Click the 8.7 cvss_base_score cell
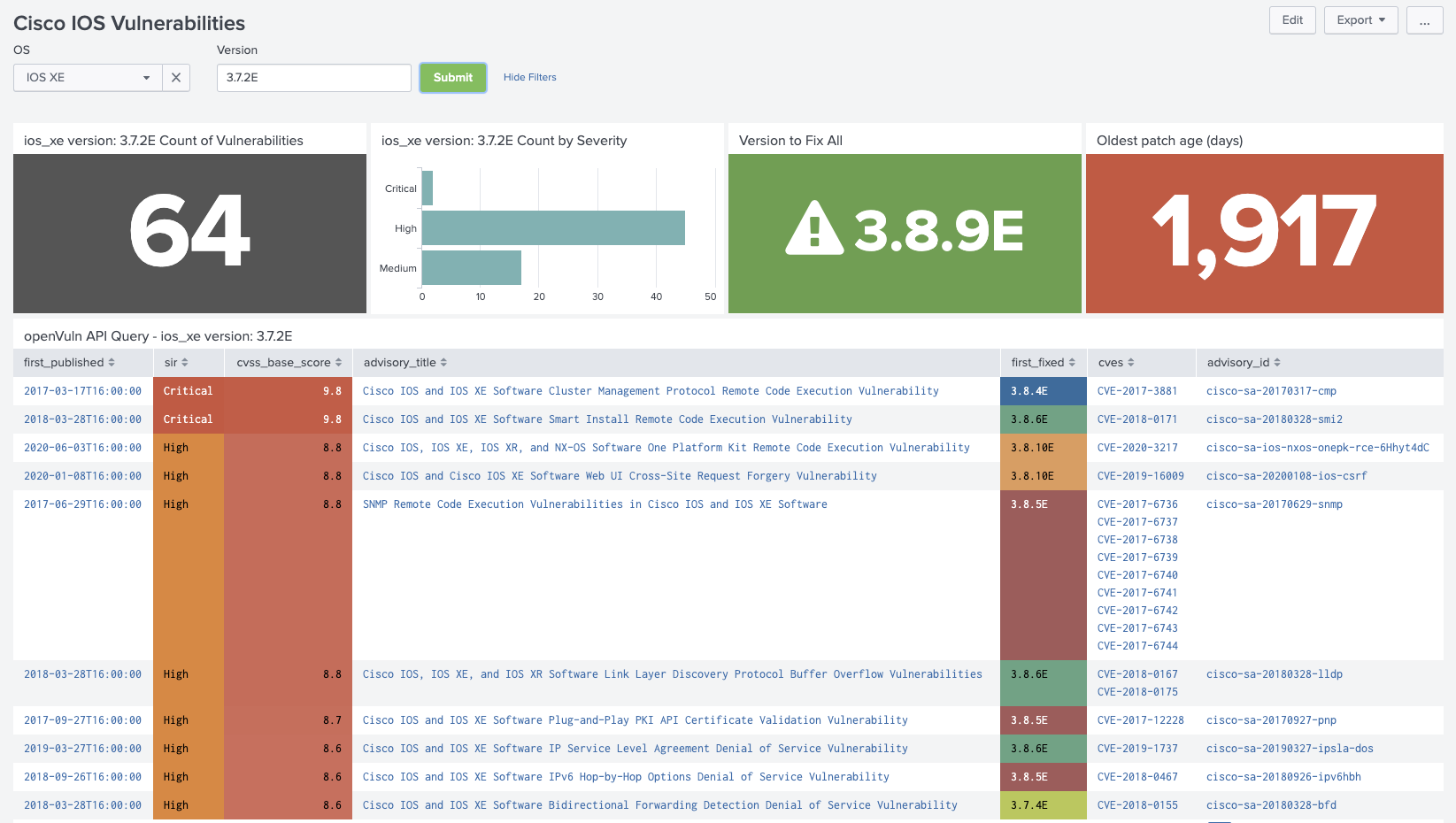 coord(288,720)
